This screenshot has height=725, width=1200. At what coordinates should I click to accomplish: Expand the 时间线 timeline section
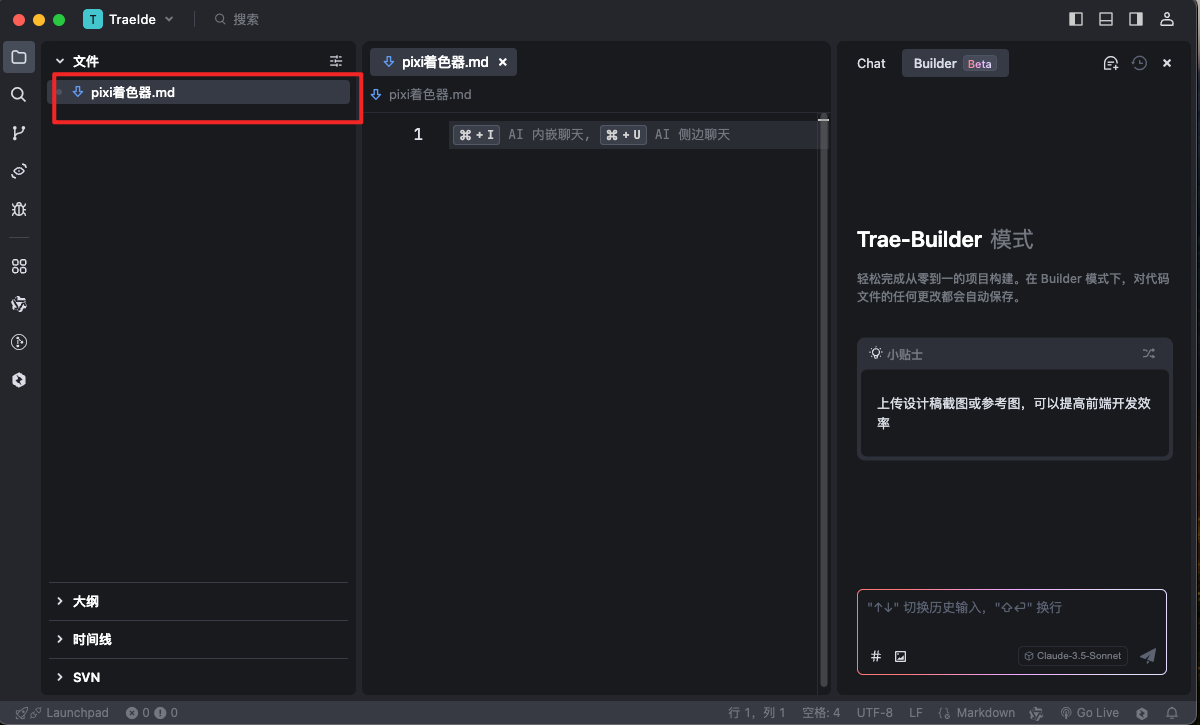pos(198,639)
